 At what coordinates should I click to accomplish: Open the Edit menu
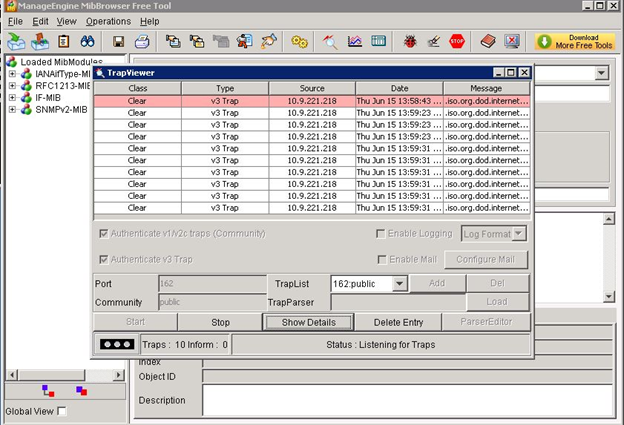pos(40,21)
